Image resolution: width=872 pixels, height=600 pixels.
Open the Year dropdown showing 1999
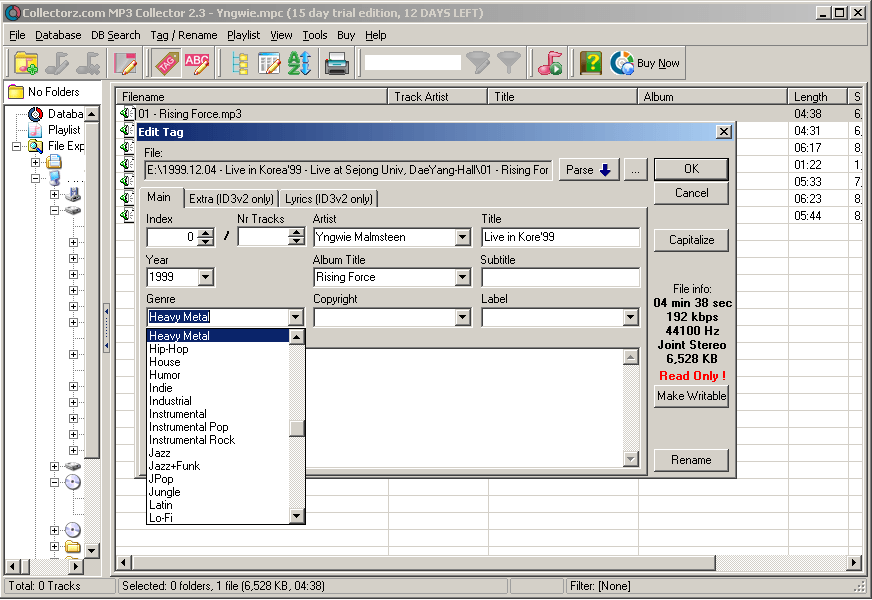205,278
